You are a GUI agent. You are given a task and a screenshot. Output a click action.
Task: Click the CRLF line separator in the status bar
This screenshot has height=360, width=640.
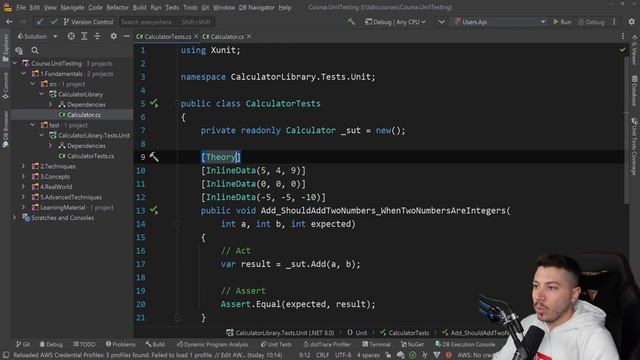click(x=322, y=355)
